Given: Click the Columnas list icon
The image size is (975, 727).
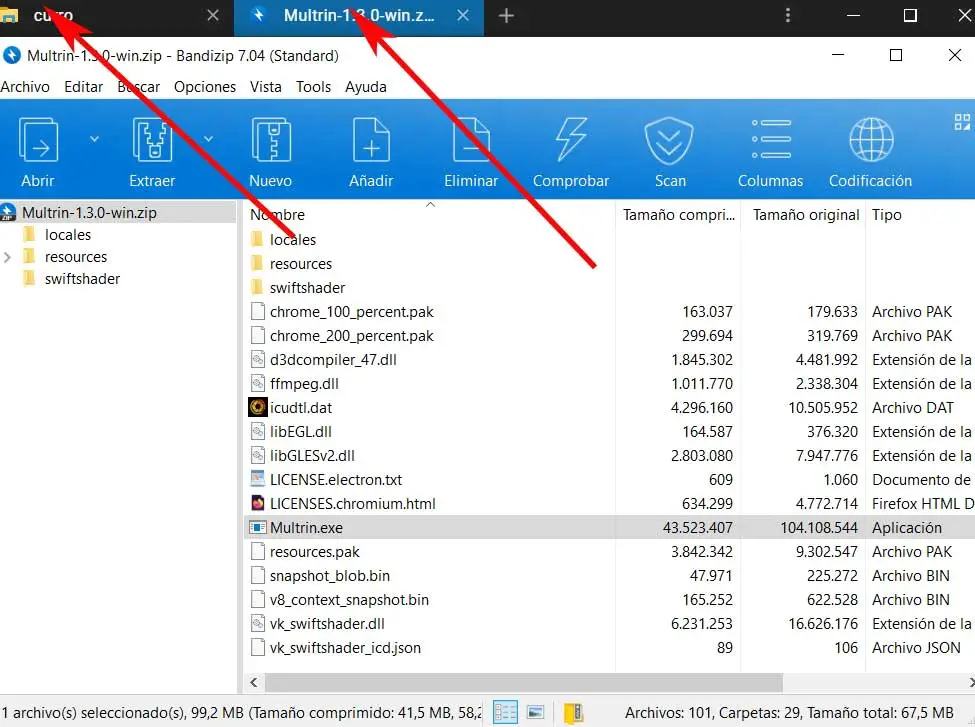Looking at the screenshot, I should click(771, 139).
